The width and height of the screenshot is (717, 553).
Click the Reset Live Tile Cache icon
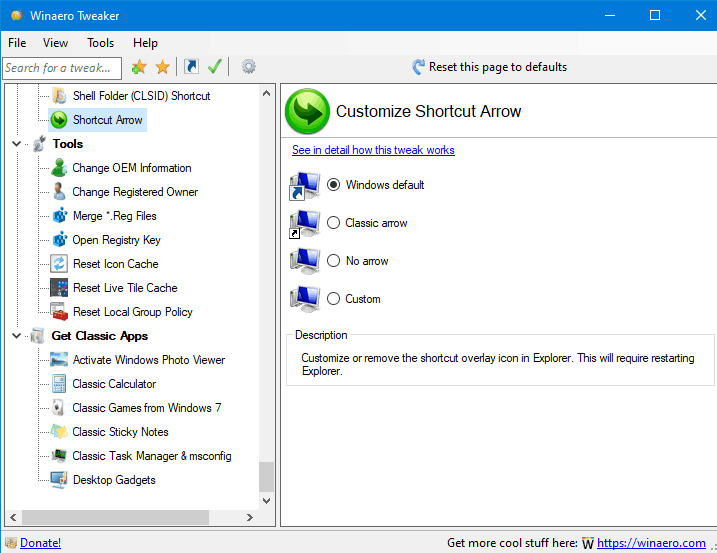(x=59, y=288)
